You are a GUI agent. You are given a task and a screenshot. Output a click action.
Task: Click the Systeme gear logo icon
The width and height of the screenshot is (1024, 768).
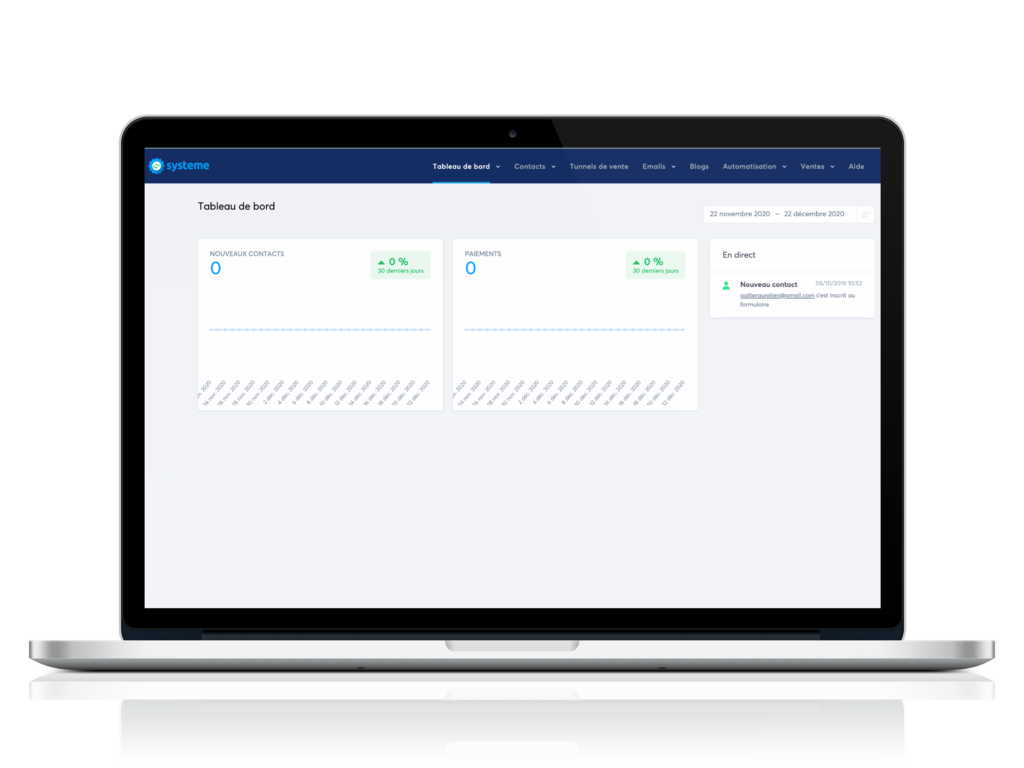coord(156,166)
